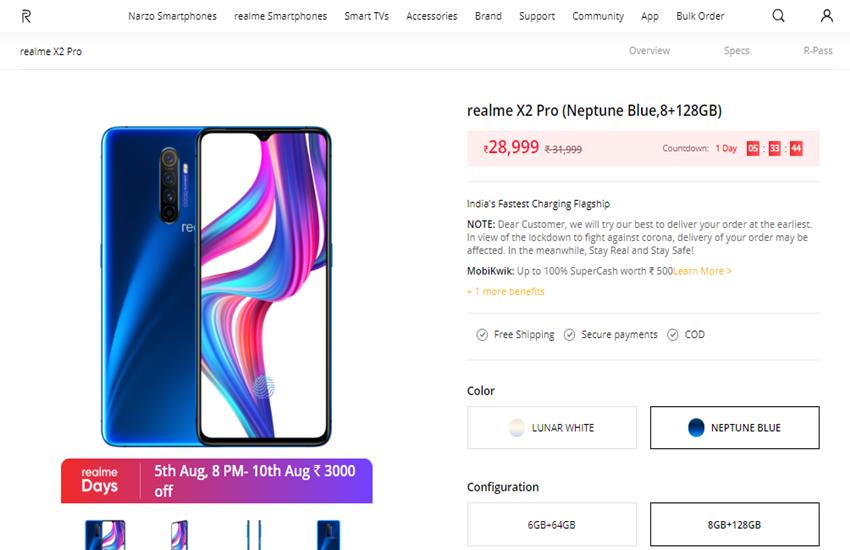Select the 6GB+64GB configuration
Screen dimensions: 850x550
pos(552,525)
